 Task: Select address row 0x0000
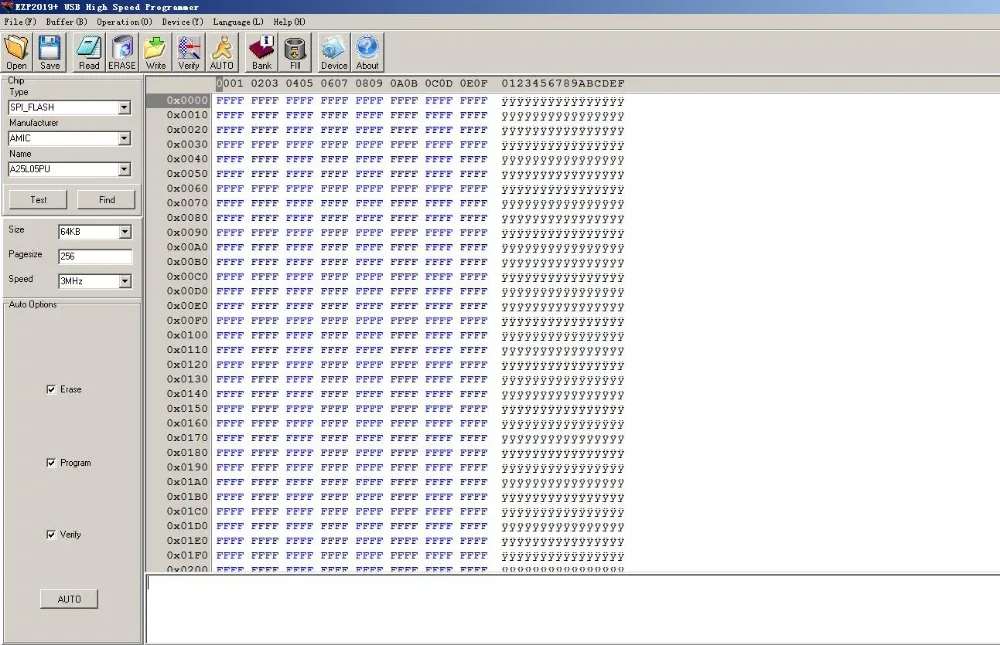[x=187, y=101]
